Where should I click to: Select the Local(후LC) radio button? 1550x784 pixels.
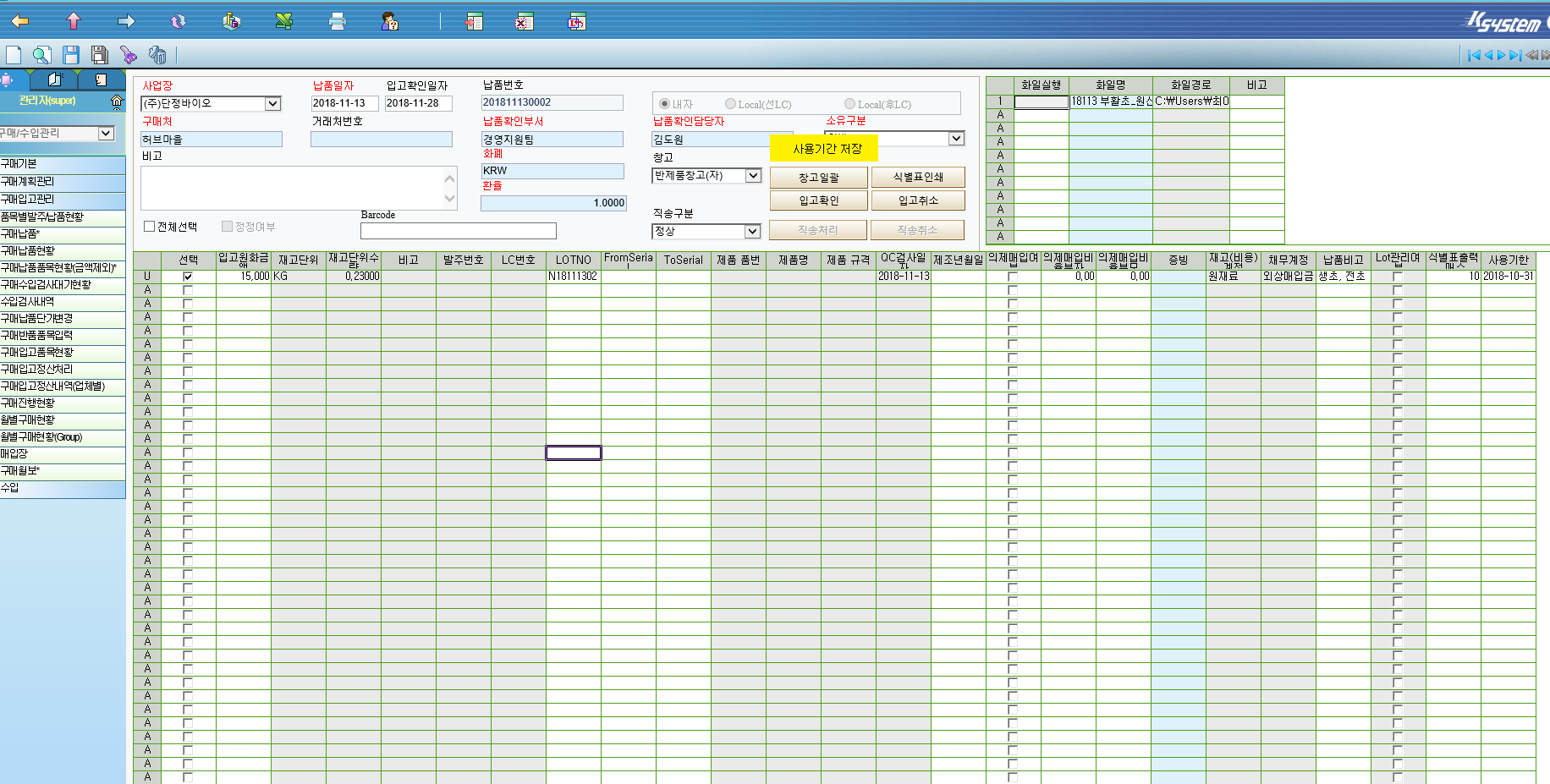pos(849,104)
